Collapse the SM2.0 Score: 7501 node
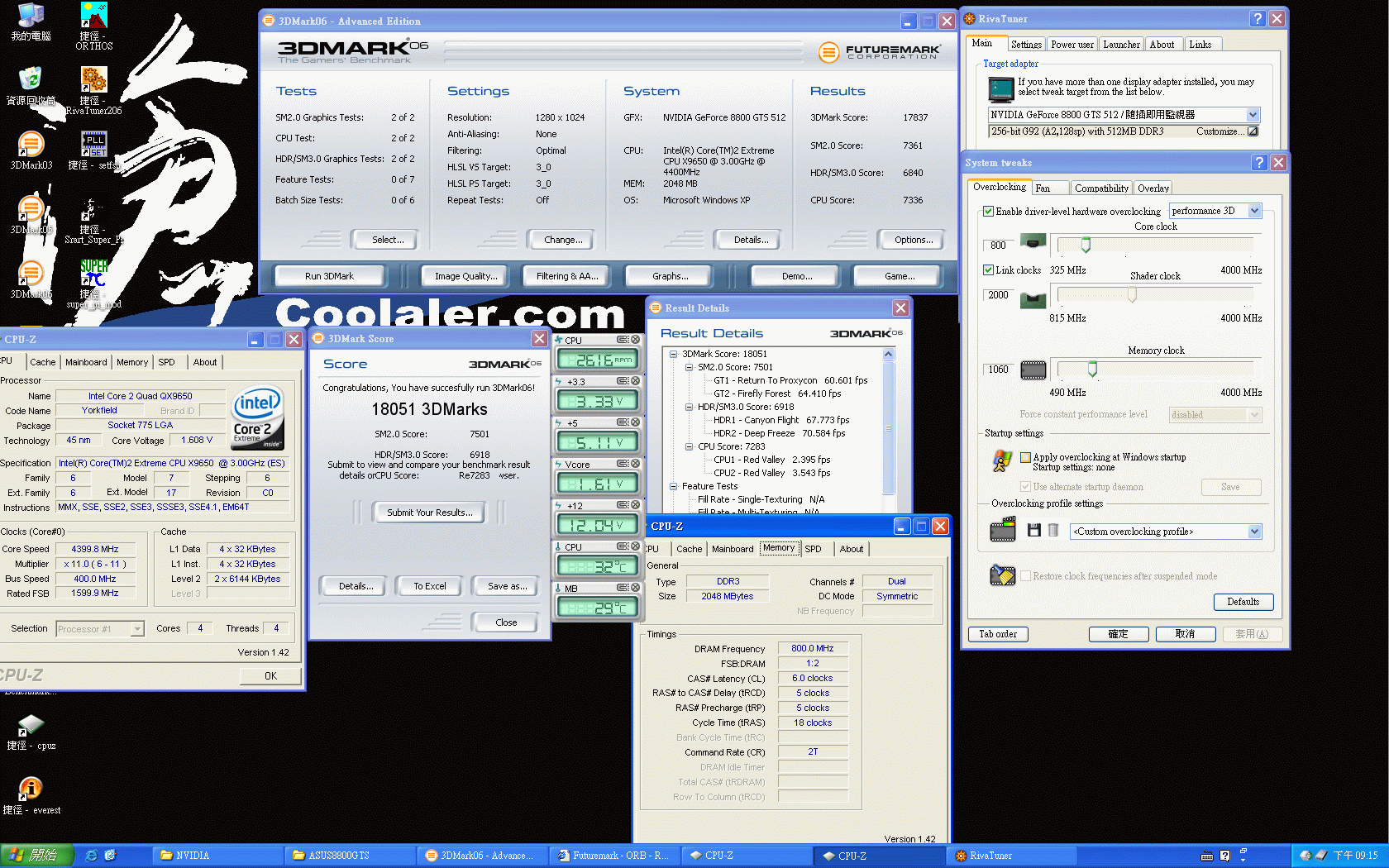Image resolution: width=1389 pixels, height=868 pixels. click(689, 367)
